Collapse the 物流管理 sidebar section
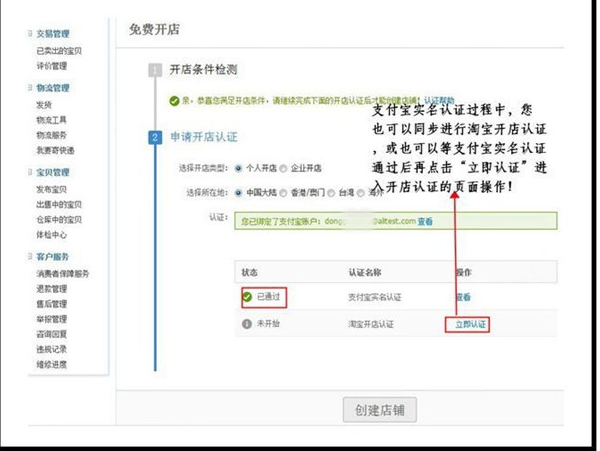Image resolution: width=600 pixels, height=451 pixels. (30, 88)
